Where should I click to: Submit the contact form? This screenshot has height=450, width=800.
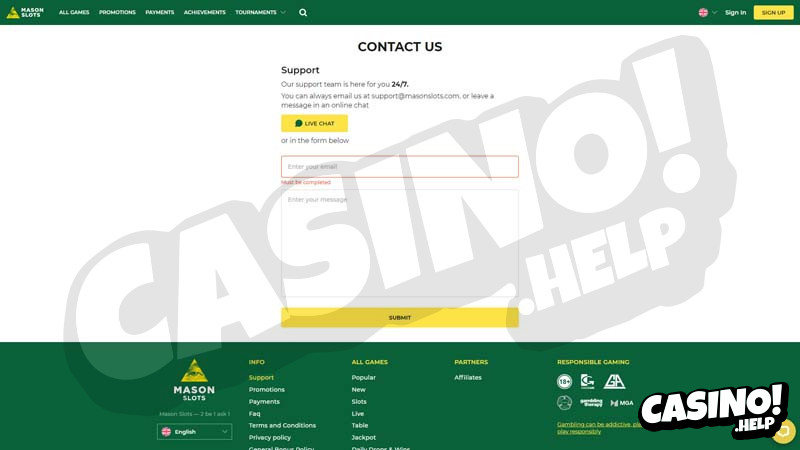400,317
